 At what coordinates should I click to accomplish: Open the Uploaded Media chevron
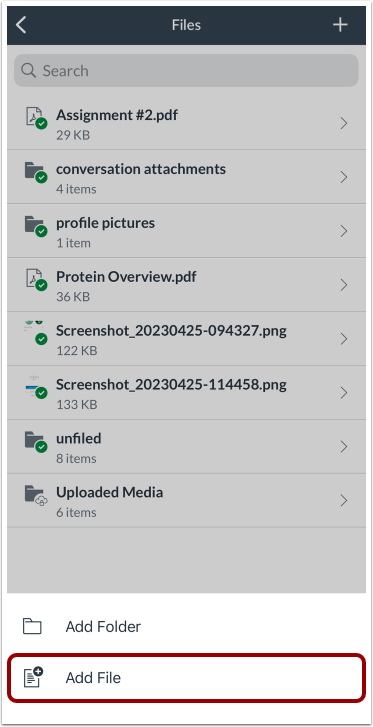tap(344, 500)
